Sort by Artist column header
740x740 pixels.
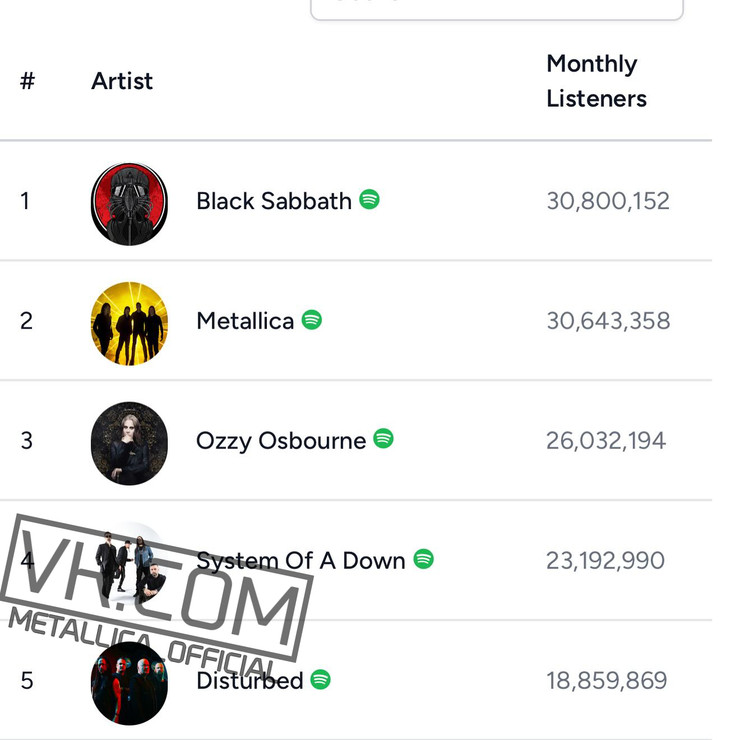click(x=122, y=81)
